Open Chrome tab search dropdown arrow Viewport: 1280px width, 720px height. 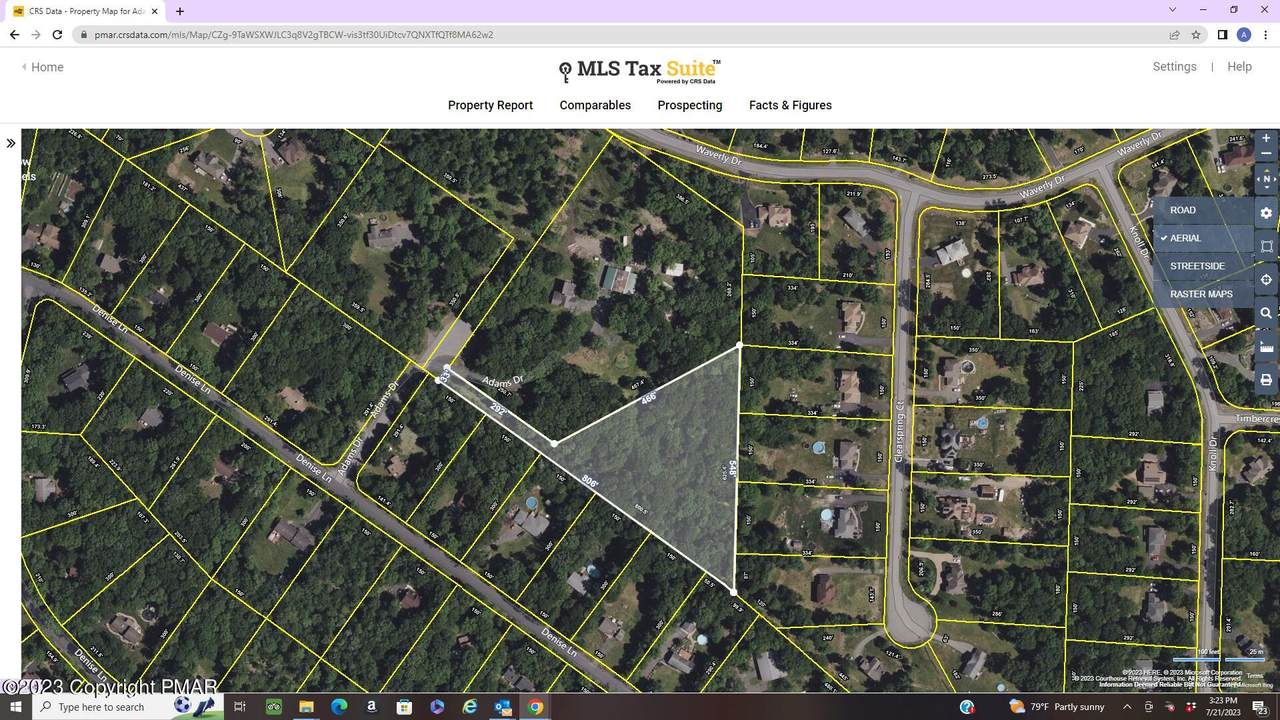[1173, 10]
